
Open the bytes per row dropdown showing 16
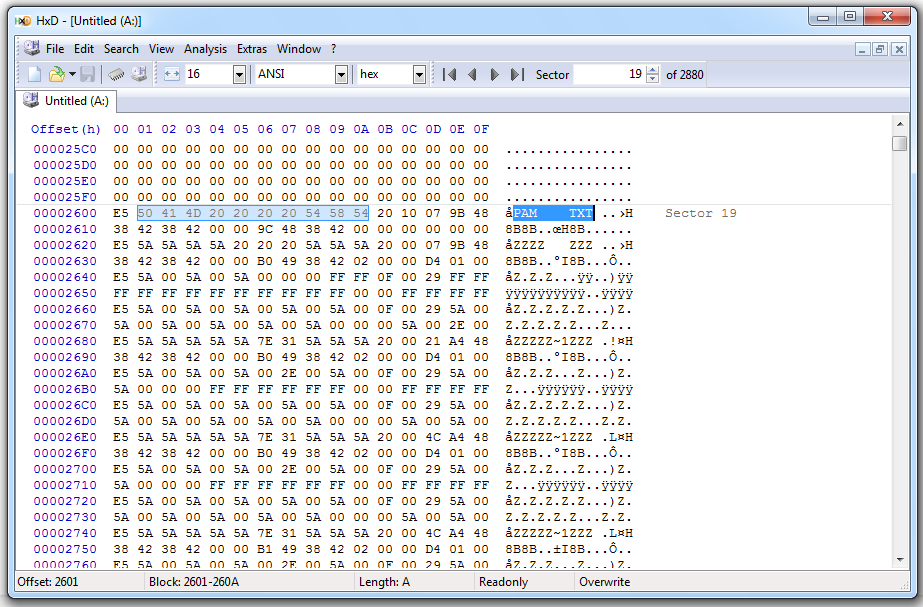(239, 75)
